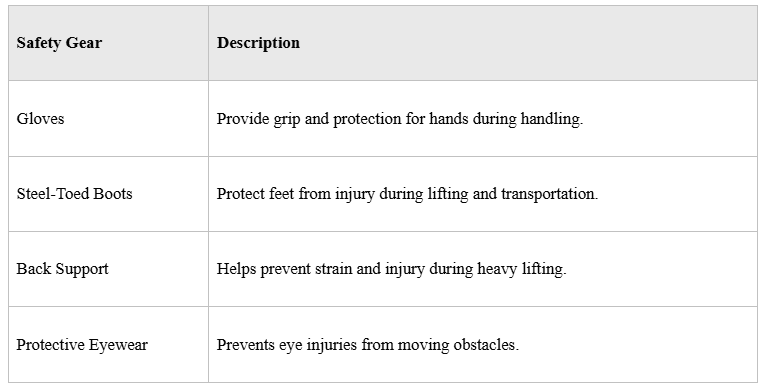Select the Back Support cell
Screen dimensions: 766x391
click(x=108, y=269)
